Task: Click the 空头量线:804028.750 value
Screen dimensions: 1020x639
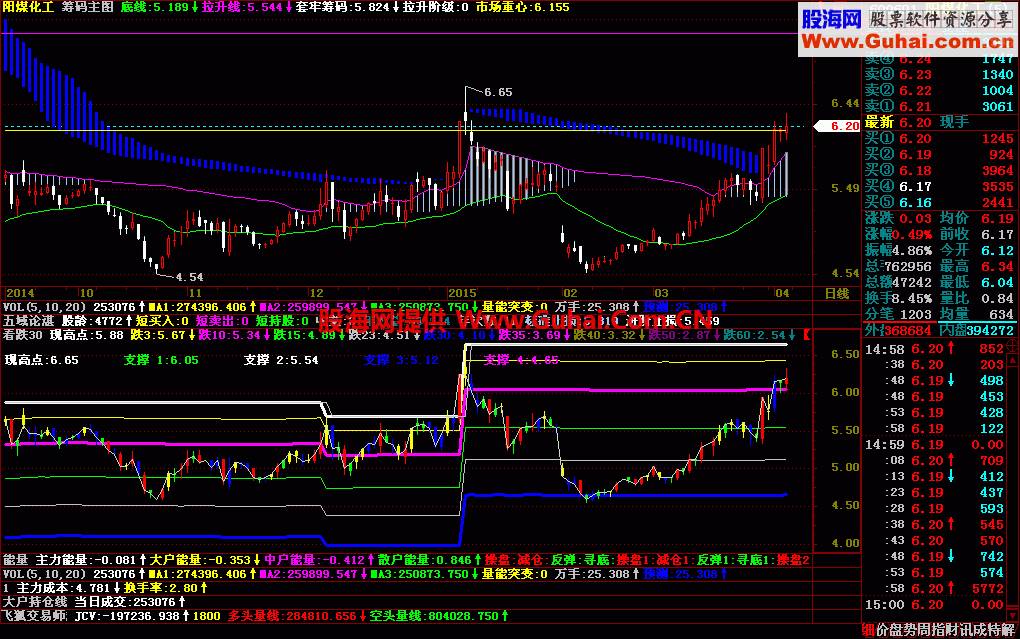Action: click(434, 616)
